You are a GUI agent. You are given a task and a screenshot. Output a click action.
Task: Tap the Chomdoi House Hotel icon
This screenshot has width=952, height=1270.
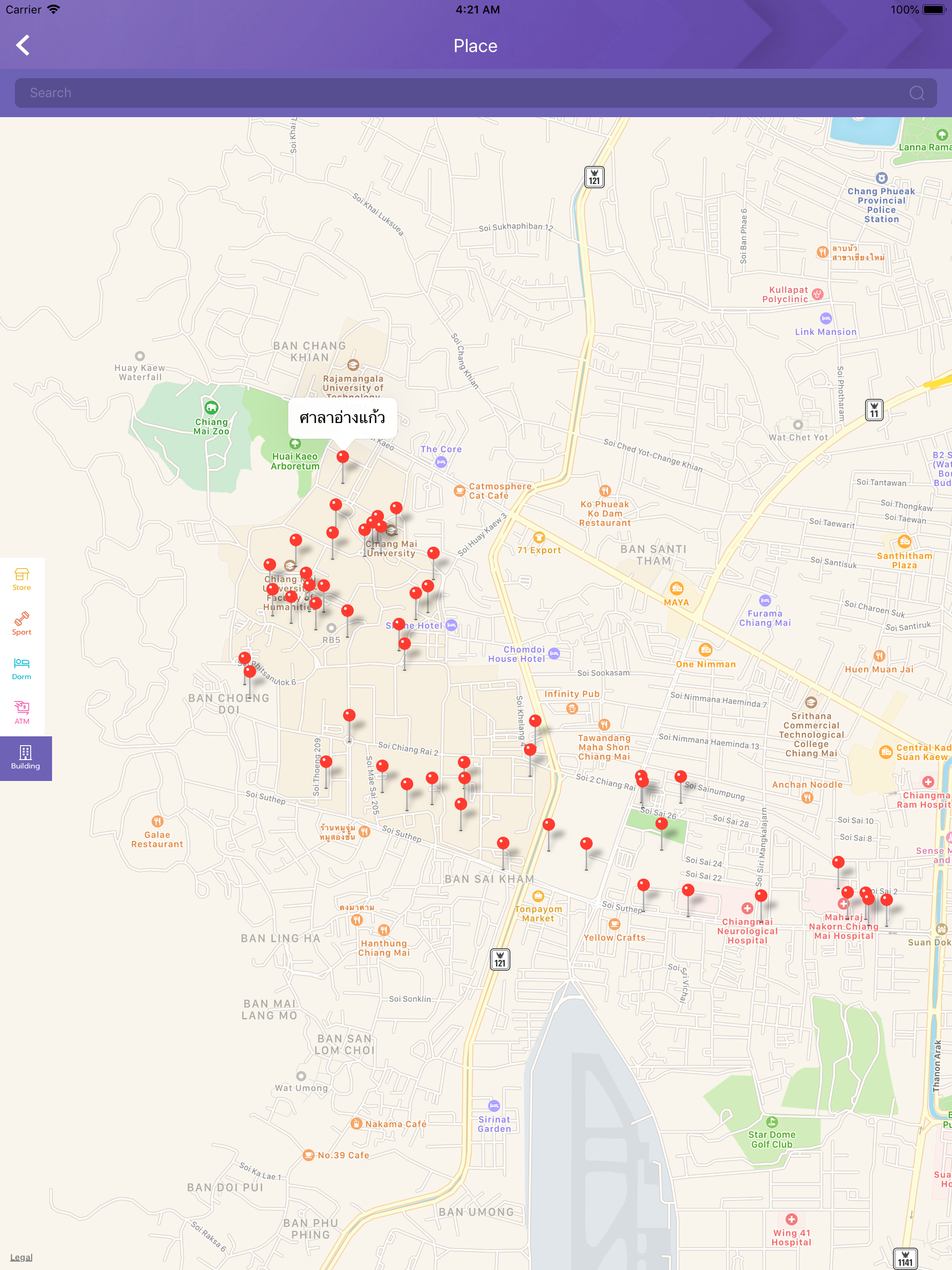[x=554, y=654]
